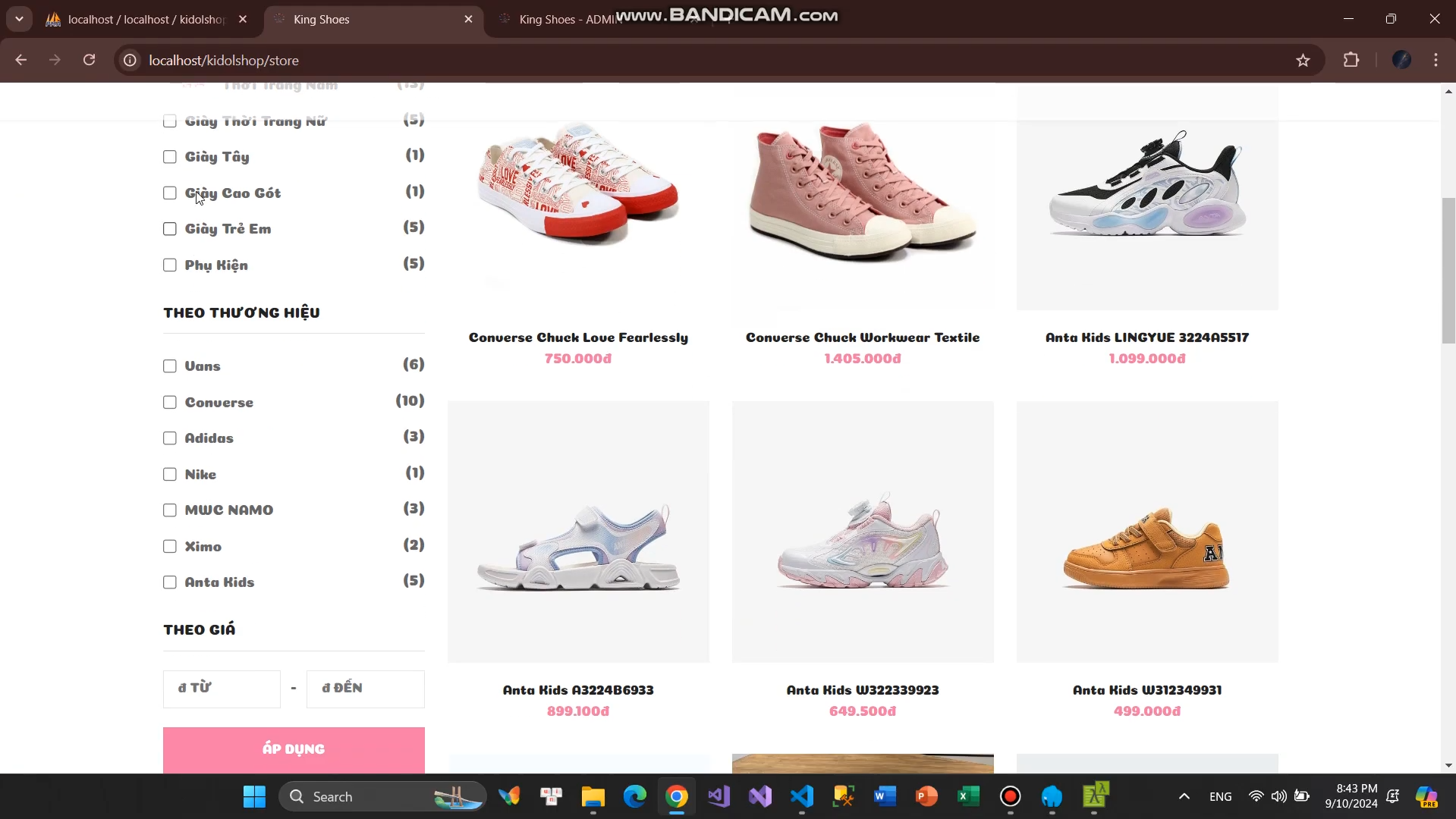The height and width of the screenshot is (819, 1456).
Task: Open Anta Kids LINGYUE 3224A5517 title link
Action: pyautogui.click(x=1147, y=337)
